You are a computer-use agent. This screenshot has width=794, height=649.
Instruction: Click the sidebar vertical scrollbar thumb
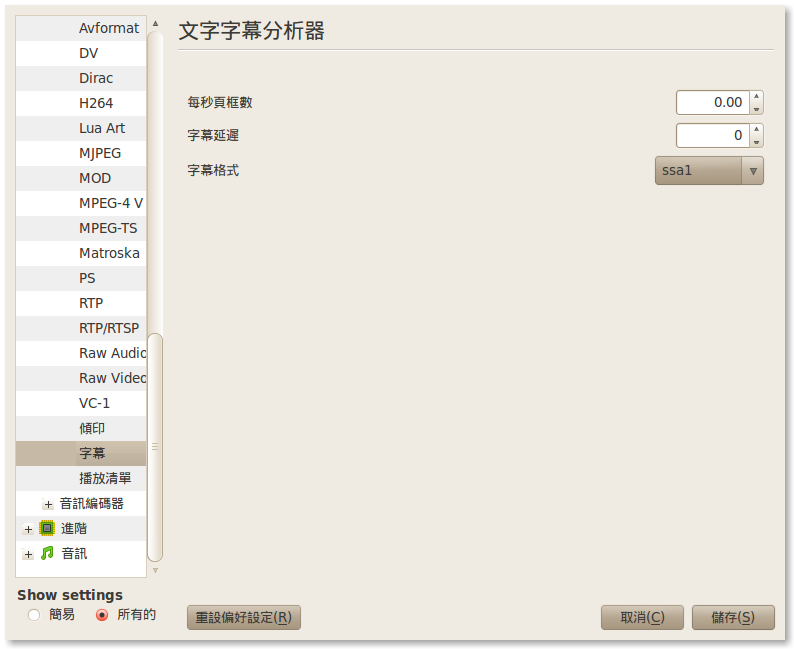(155, 447)
